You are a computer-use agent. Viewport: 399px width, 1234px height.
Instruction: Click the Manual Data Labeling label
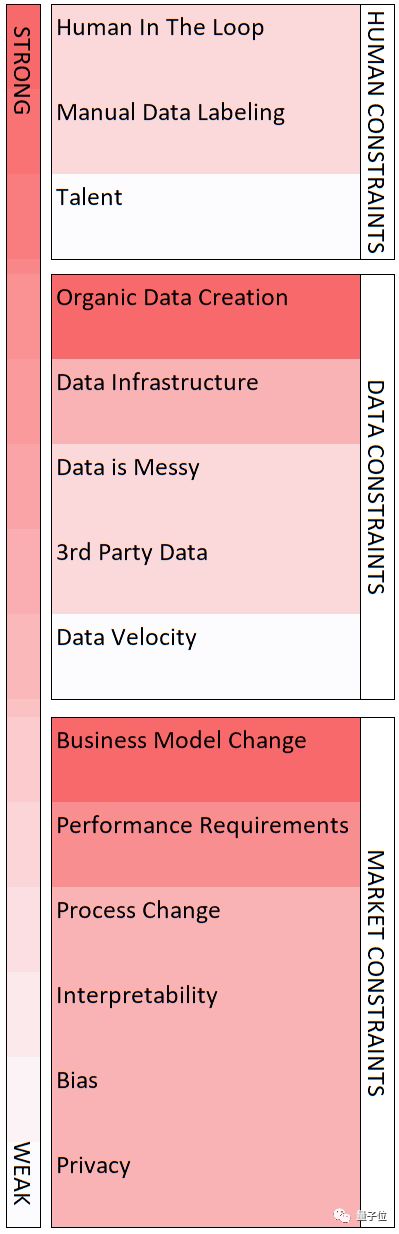pyautogui.click(x=171, y=113)
